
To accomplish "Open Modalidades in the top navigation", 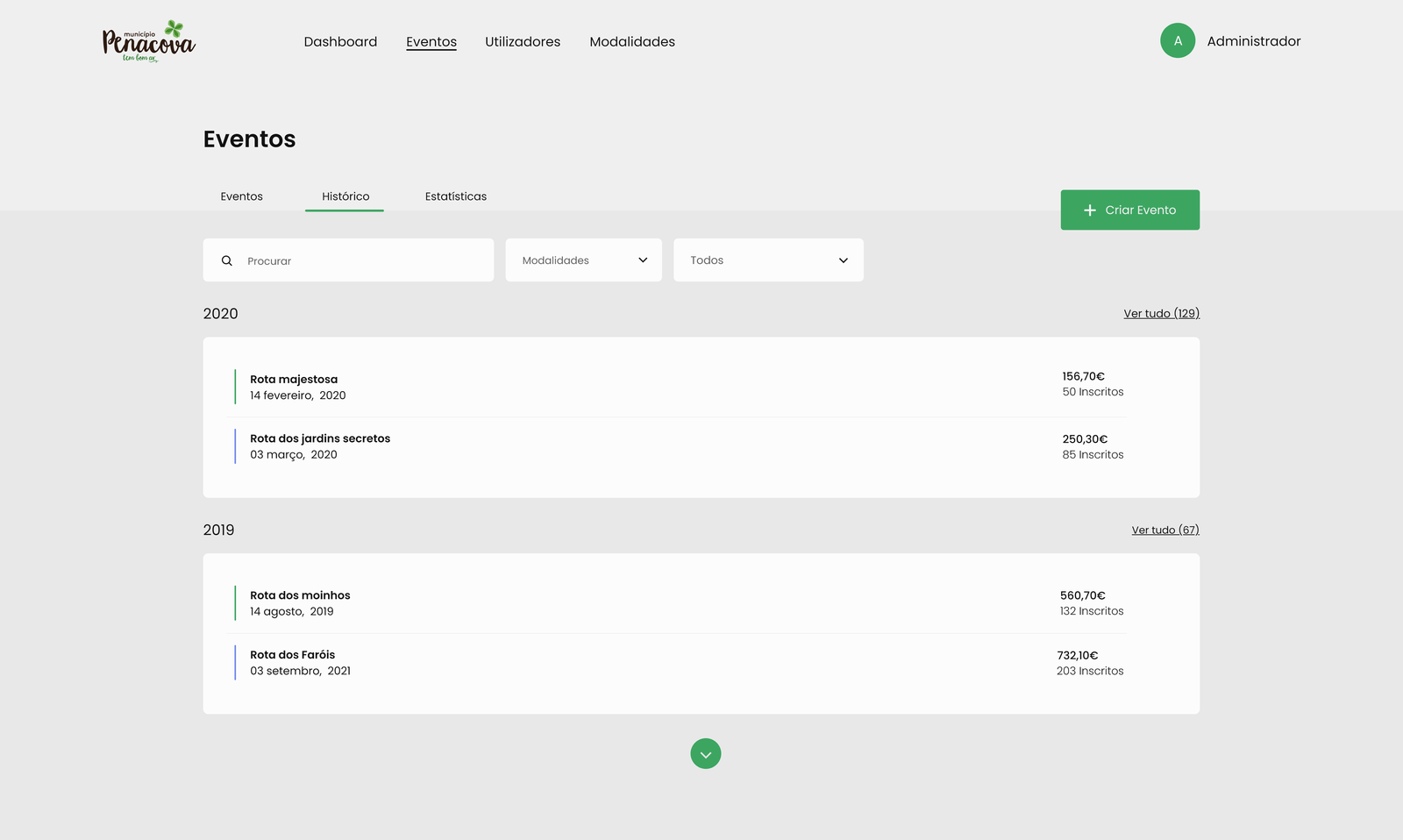I will point(632,42).
